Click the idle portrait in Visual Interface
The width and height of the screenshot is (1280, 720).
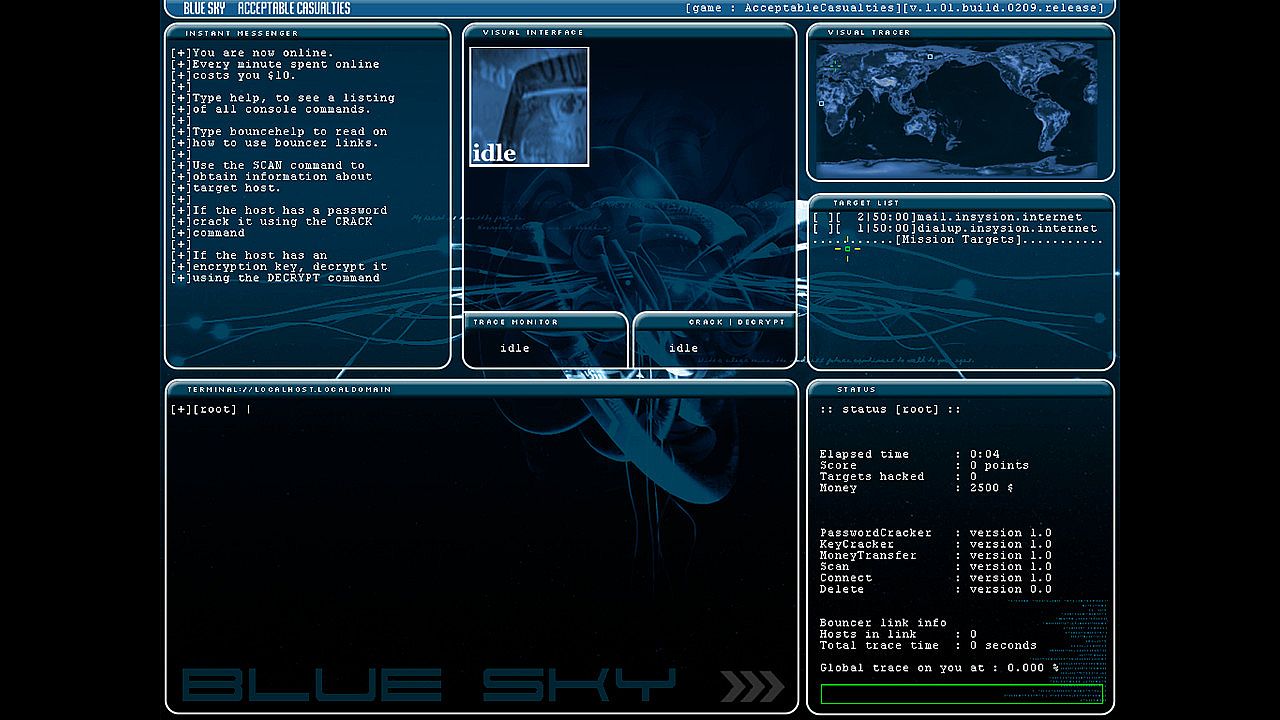pos(529,106)
